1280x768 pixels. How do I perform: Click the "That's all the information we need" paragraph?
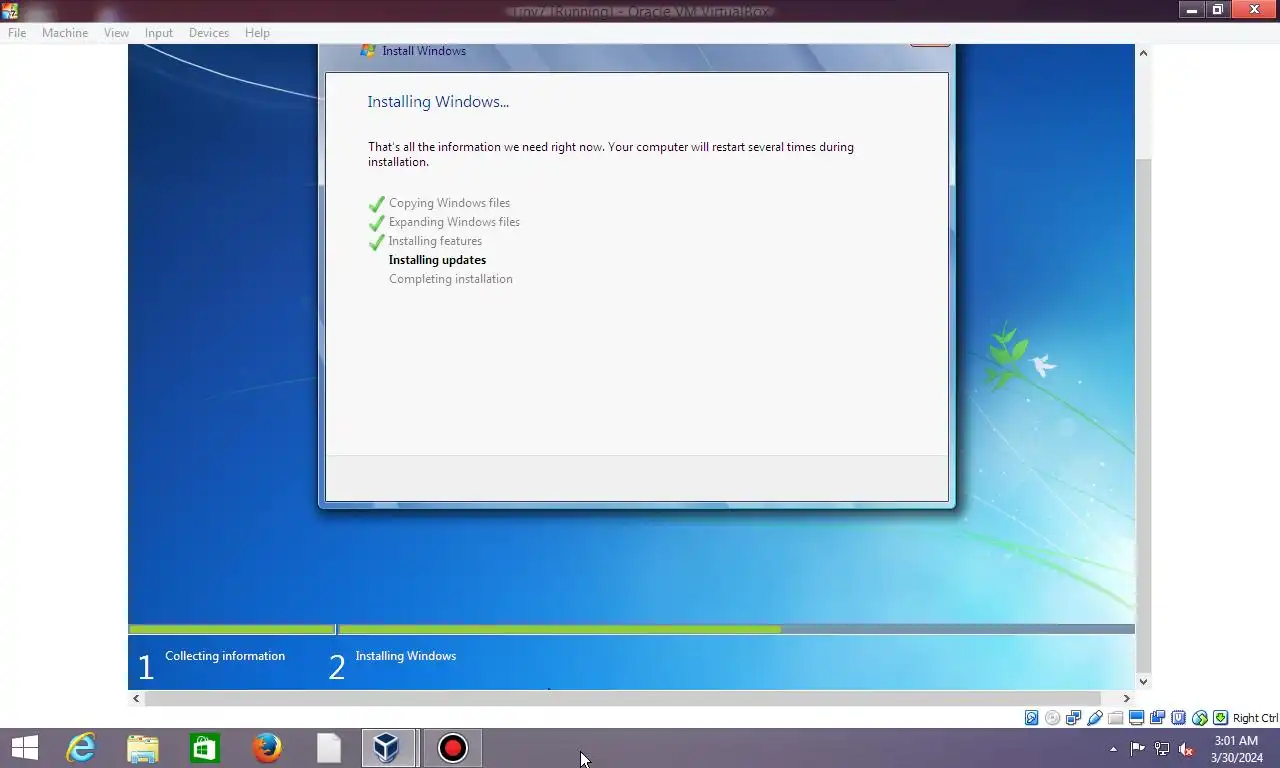pos(611,154)
